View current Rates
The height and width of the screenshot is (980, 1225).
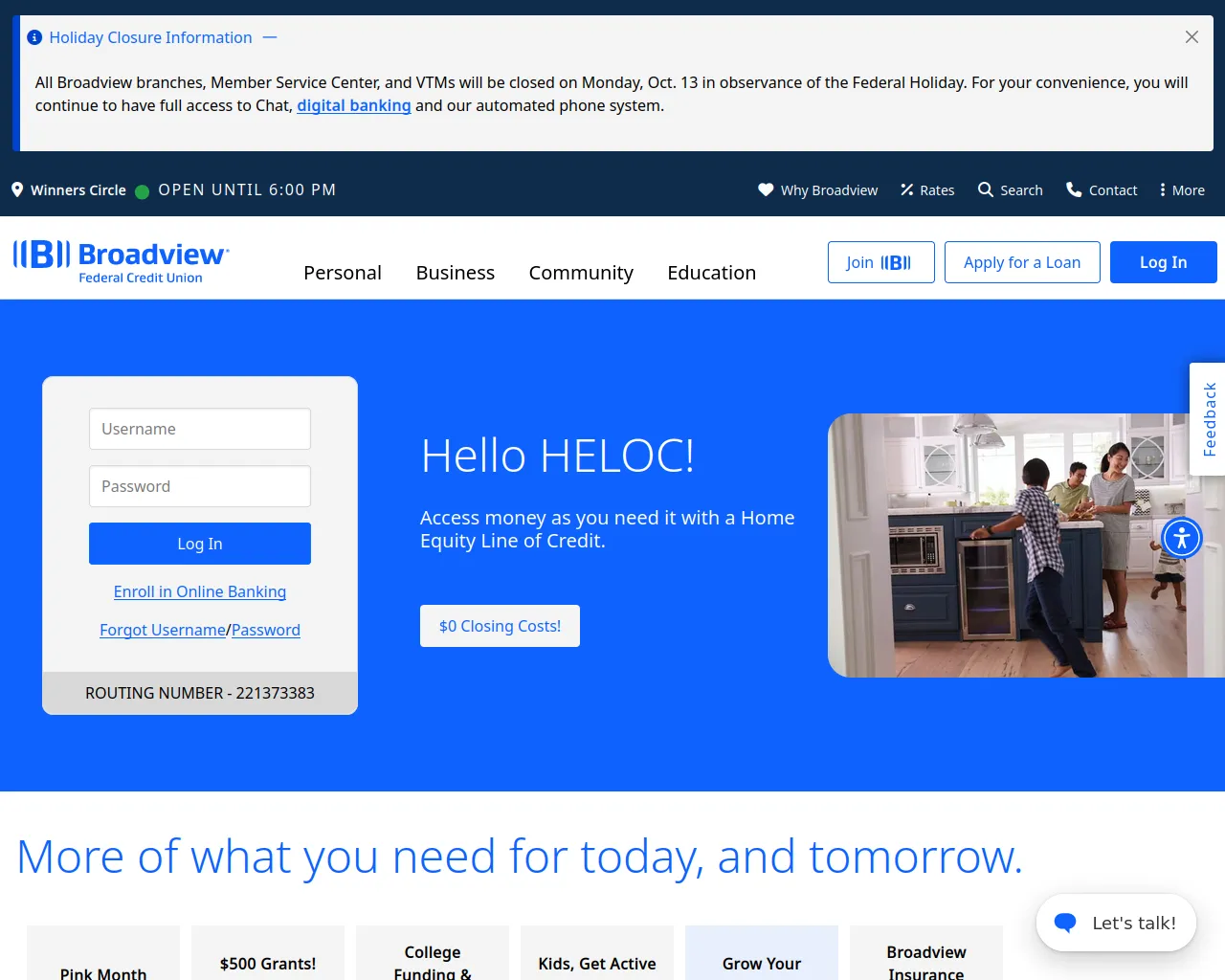pyautogui.click(x=937, y=190)
